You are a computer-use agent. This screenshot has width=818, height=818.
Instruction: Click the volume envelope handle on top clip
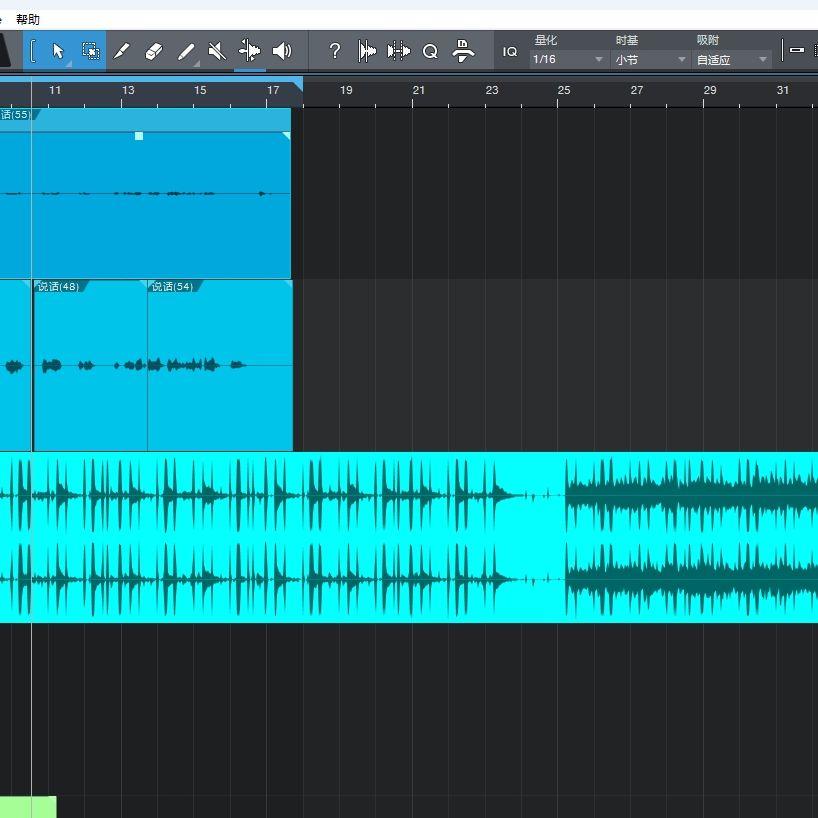tap(139, 136)
